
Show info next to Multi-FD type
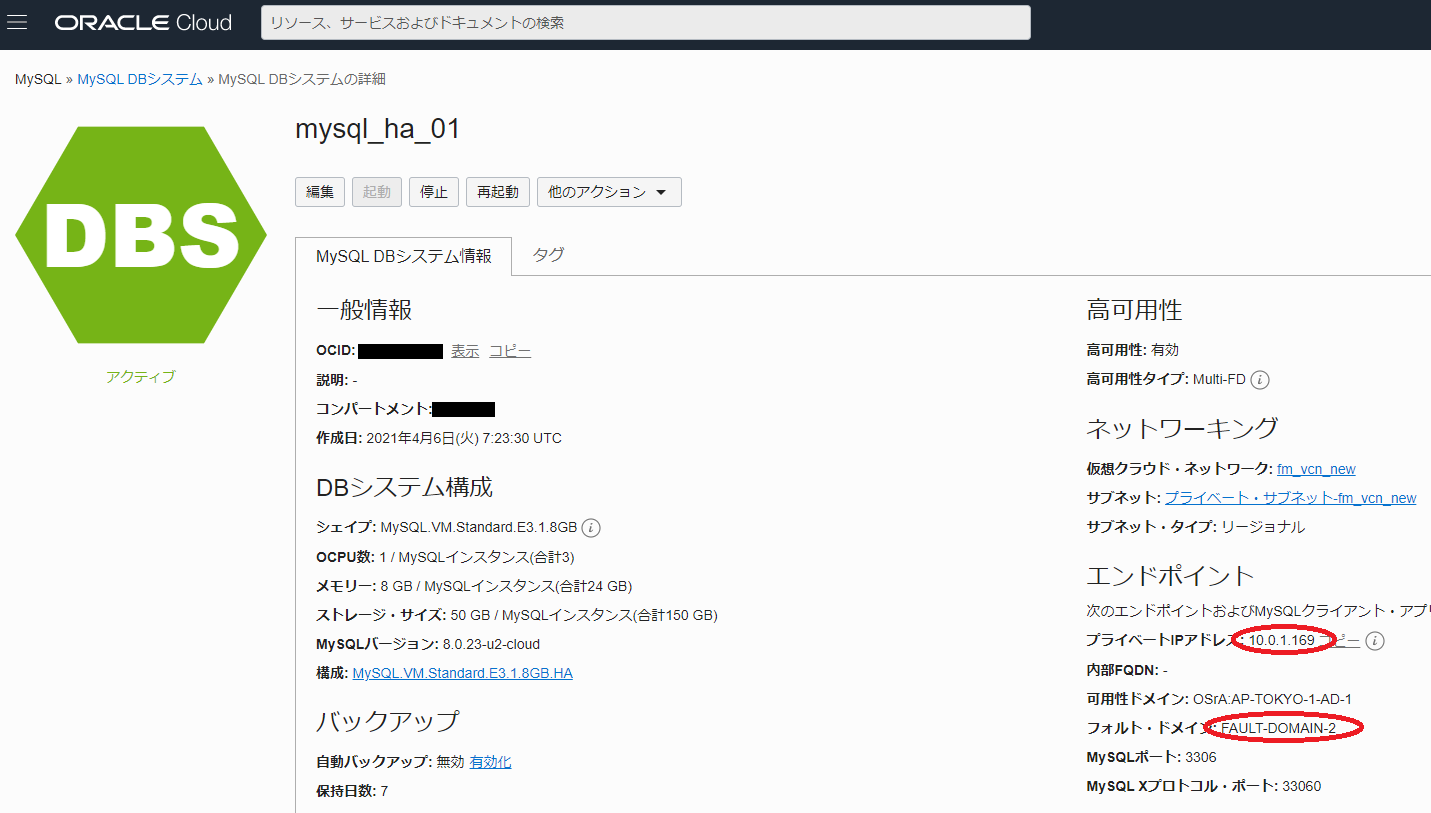point(1260,380)
